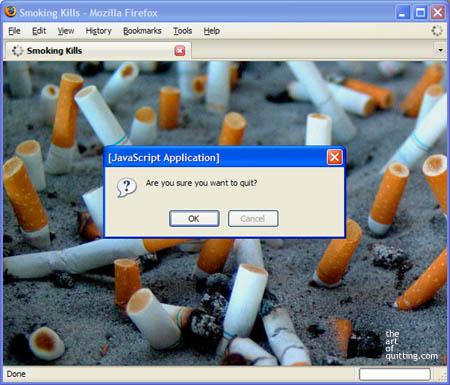Select the Smoking Kills tab
The image size is (450, 385).
(98, 51)
